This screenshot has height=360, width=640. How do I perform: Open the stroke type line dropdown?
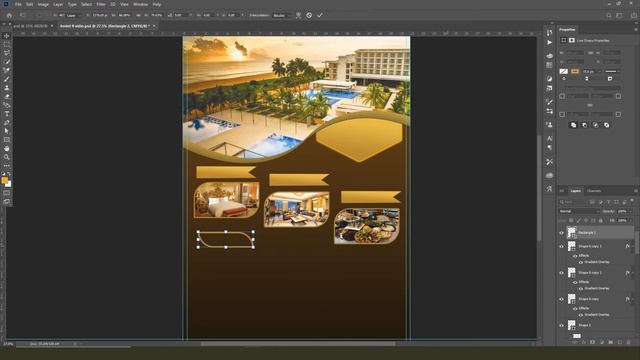click(x=612, y=71)
